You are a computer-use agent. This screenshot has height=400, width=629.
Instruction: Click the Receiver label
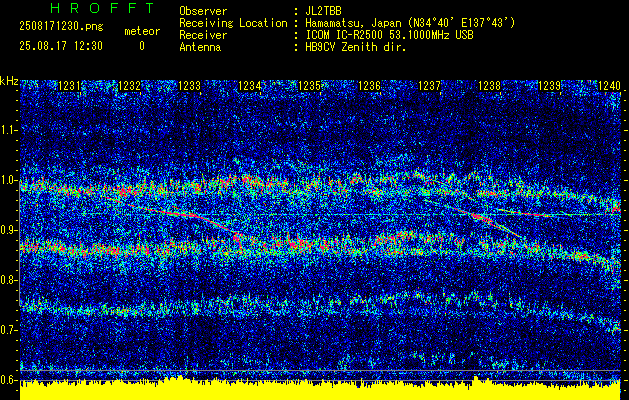(203, 35)
